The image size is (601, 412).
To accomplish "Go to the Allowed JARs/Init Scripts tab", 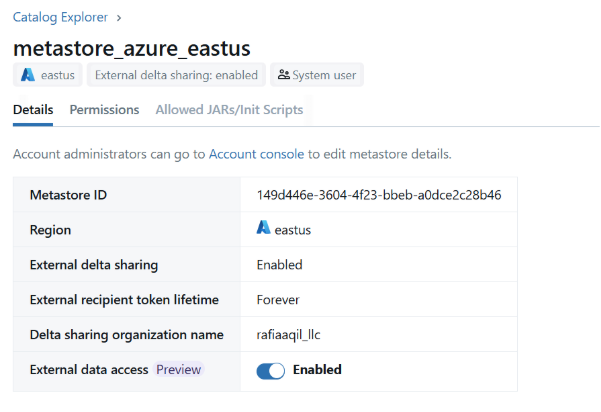I will [229, 110].
